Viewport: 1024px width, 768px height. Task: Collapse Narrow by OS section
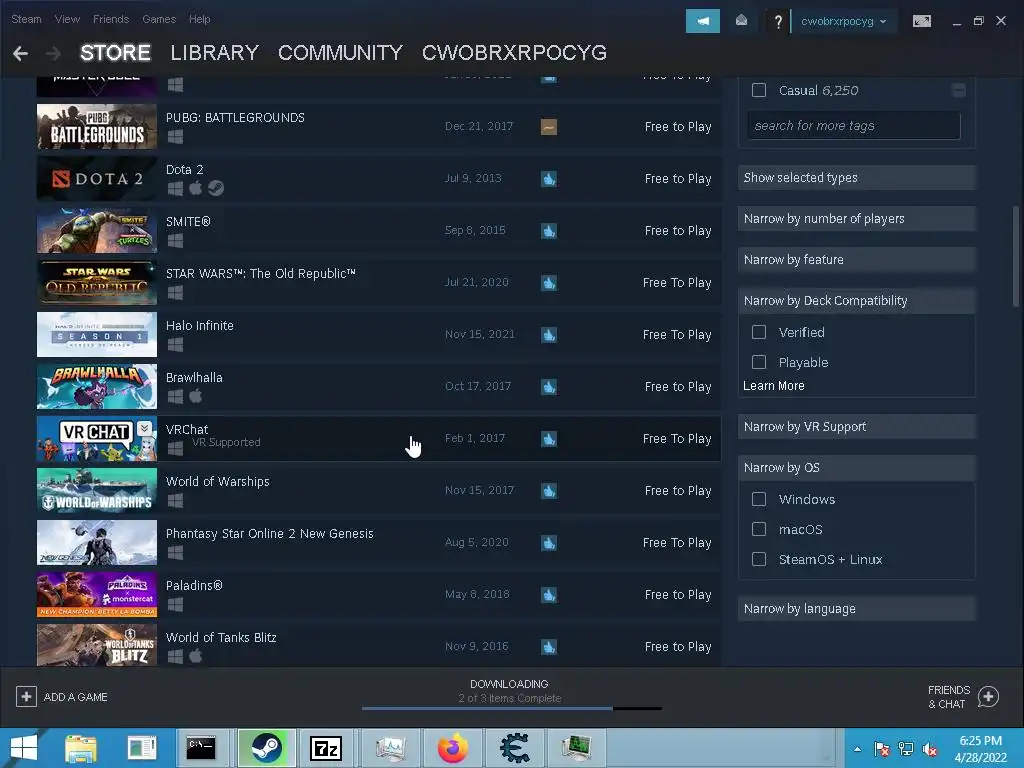[x=857, y=468]
